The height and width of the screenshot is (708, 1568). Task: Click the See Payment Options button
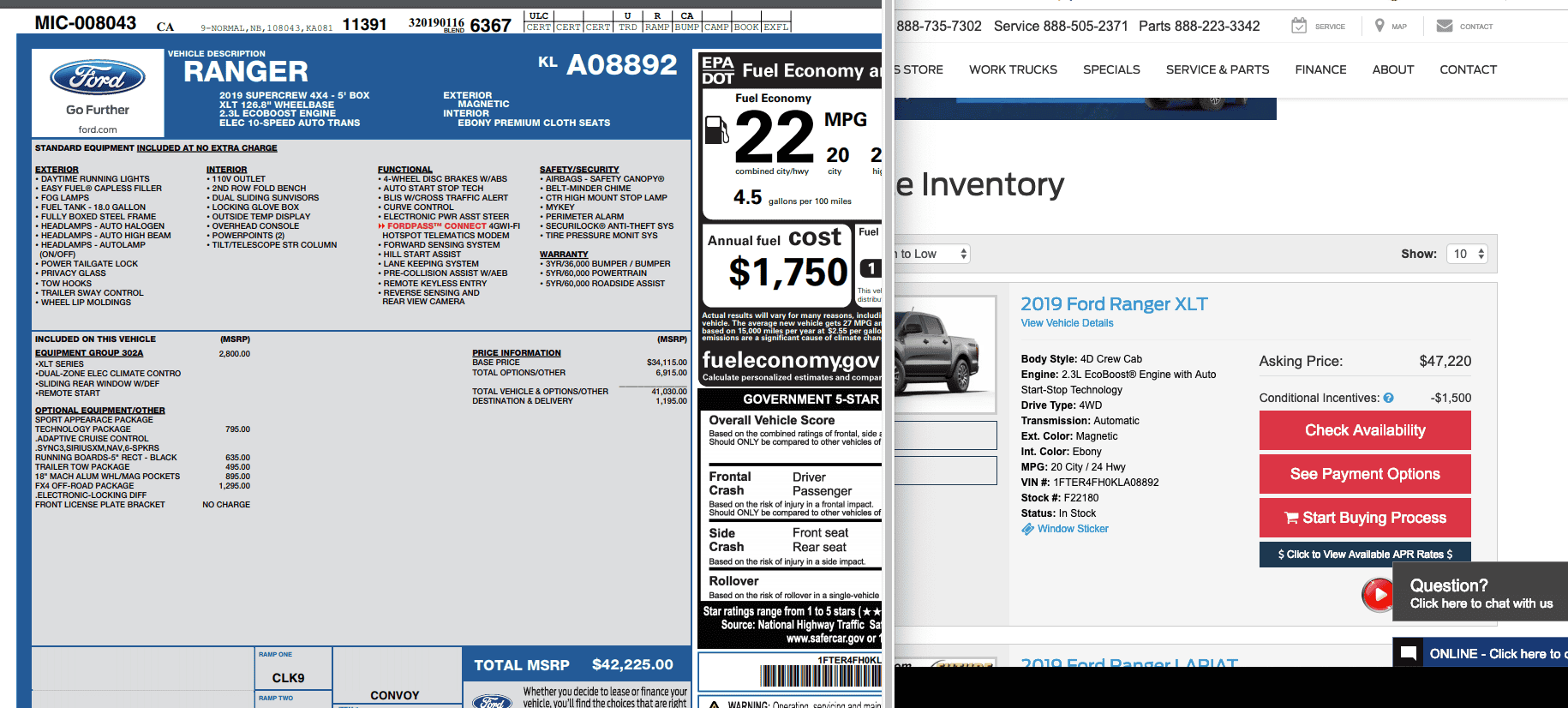click(1365, 474)
